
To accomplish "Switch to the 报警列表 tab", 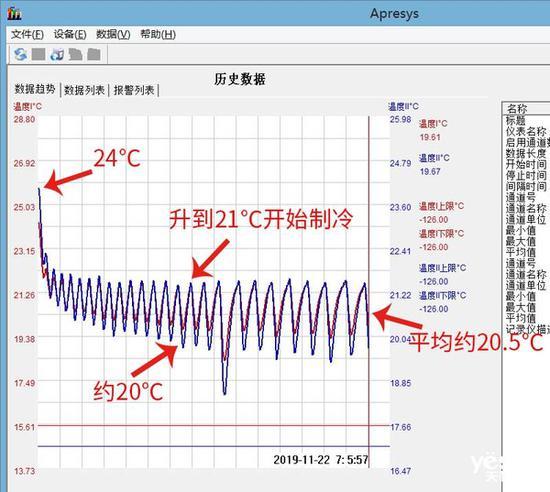I will (x=134, y=90).
